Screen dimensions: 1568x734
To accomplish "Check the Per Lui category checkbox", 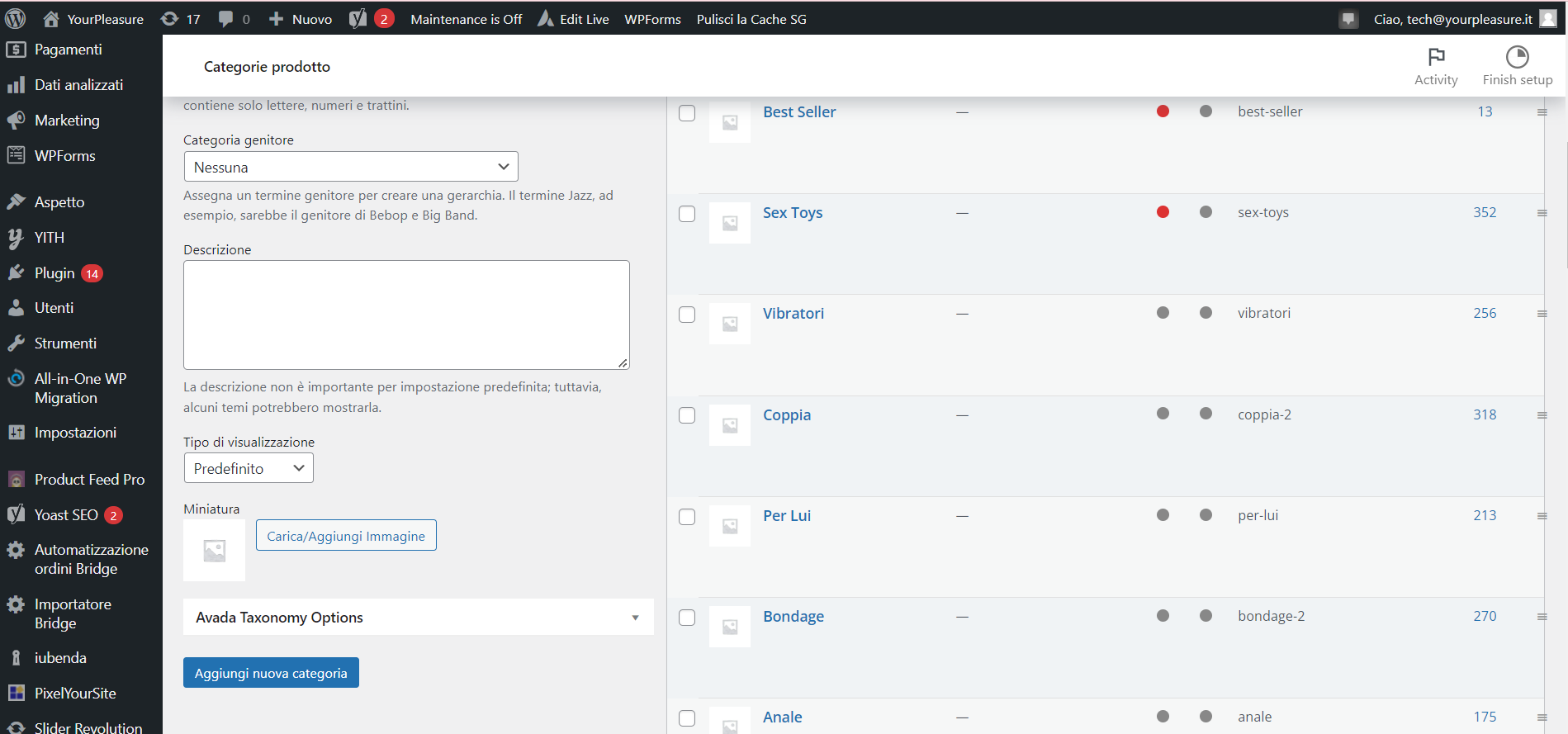I will [687, 517].
